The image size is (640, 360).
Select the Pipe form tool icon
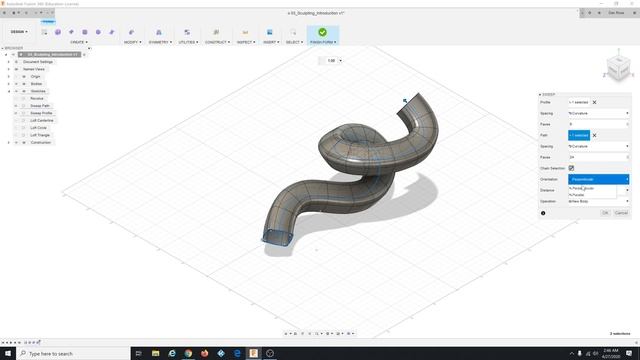click(x=112, y=32)
